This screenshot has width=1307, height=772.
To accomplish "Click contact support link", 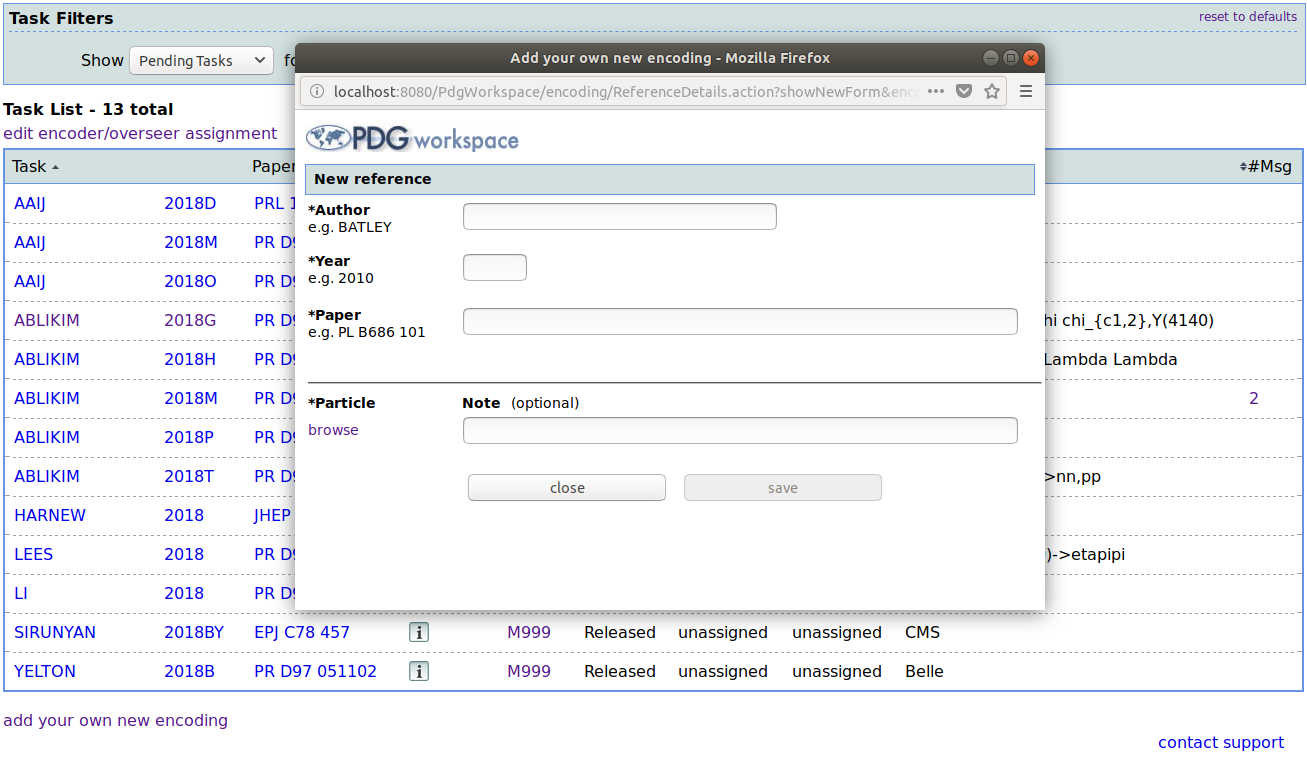I will click(1221, 742).
